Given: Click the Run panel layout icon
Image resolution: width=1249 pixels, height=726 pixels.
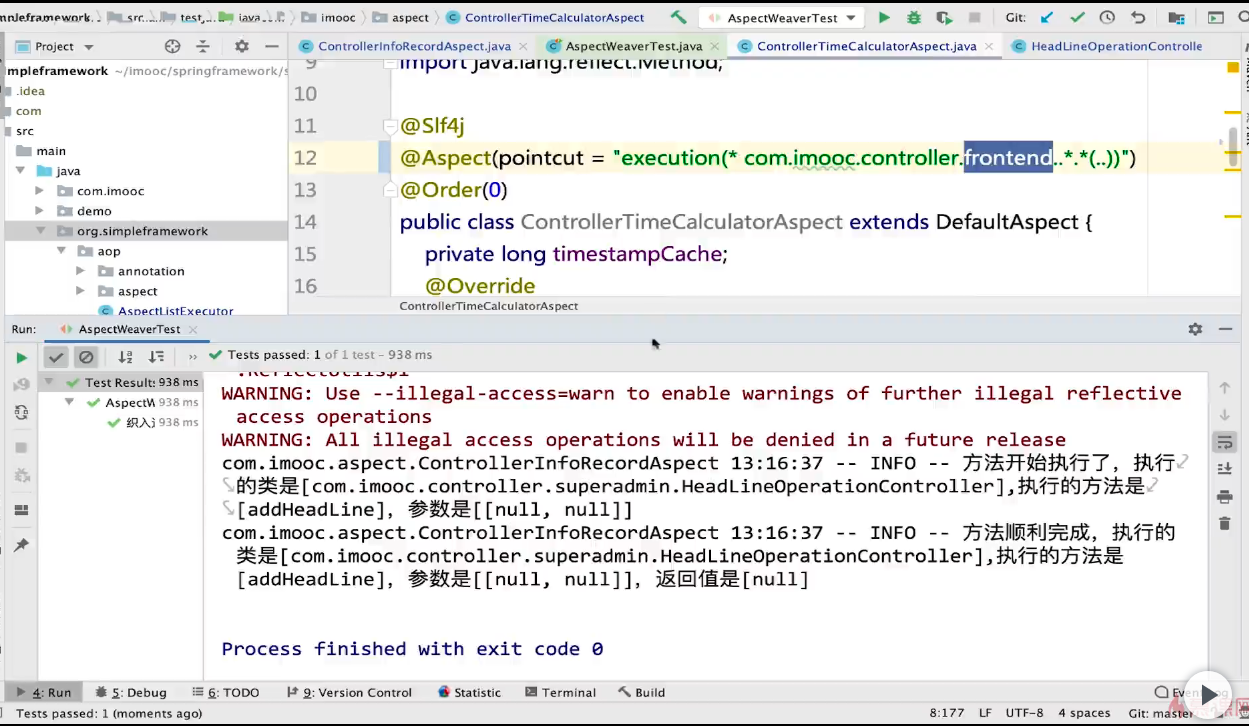Looking at the screenshot, I should [x=21, y=510].
